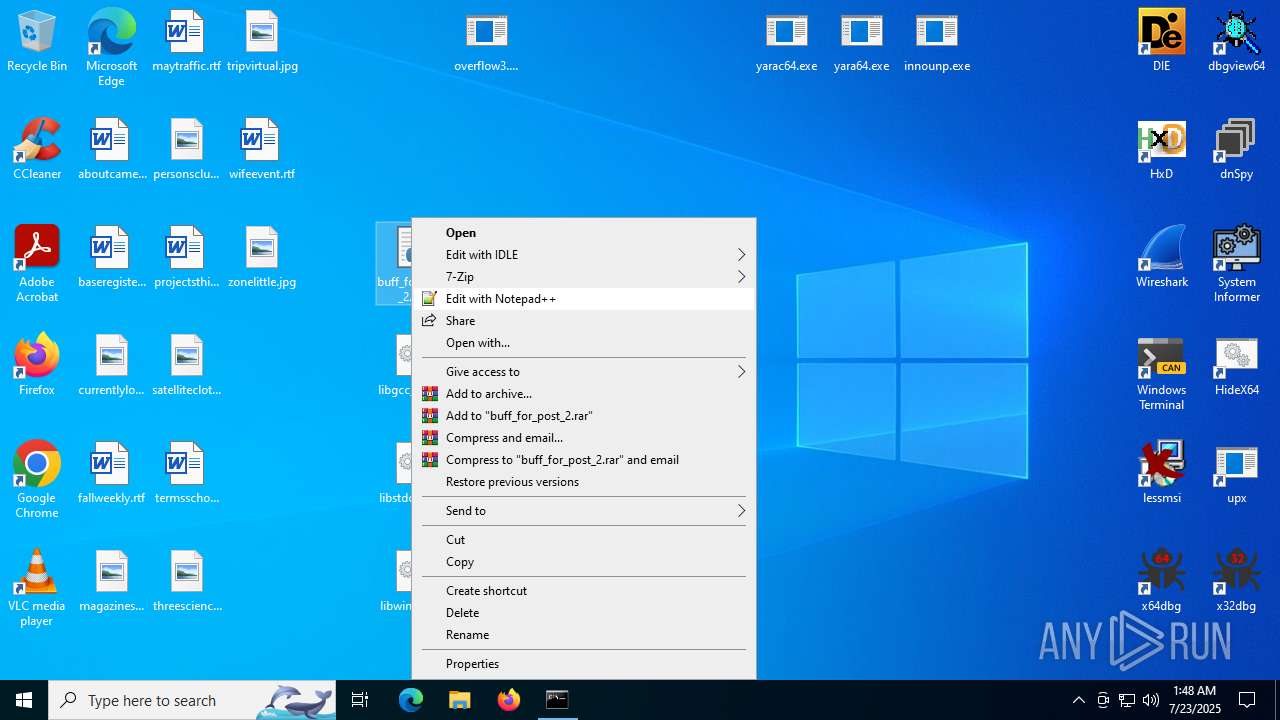
Task: Expand the 7-Zip submenu
Action: pos(584,277)
